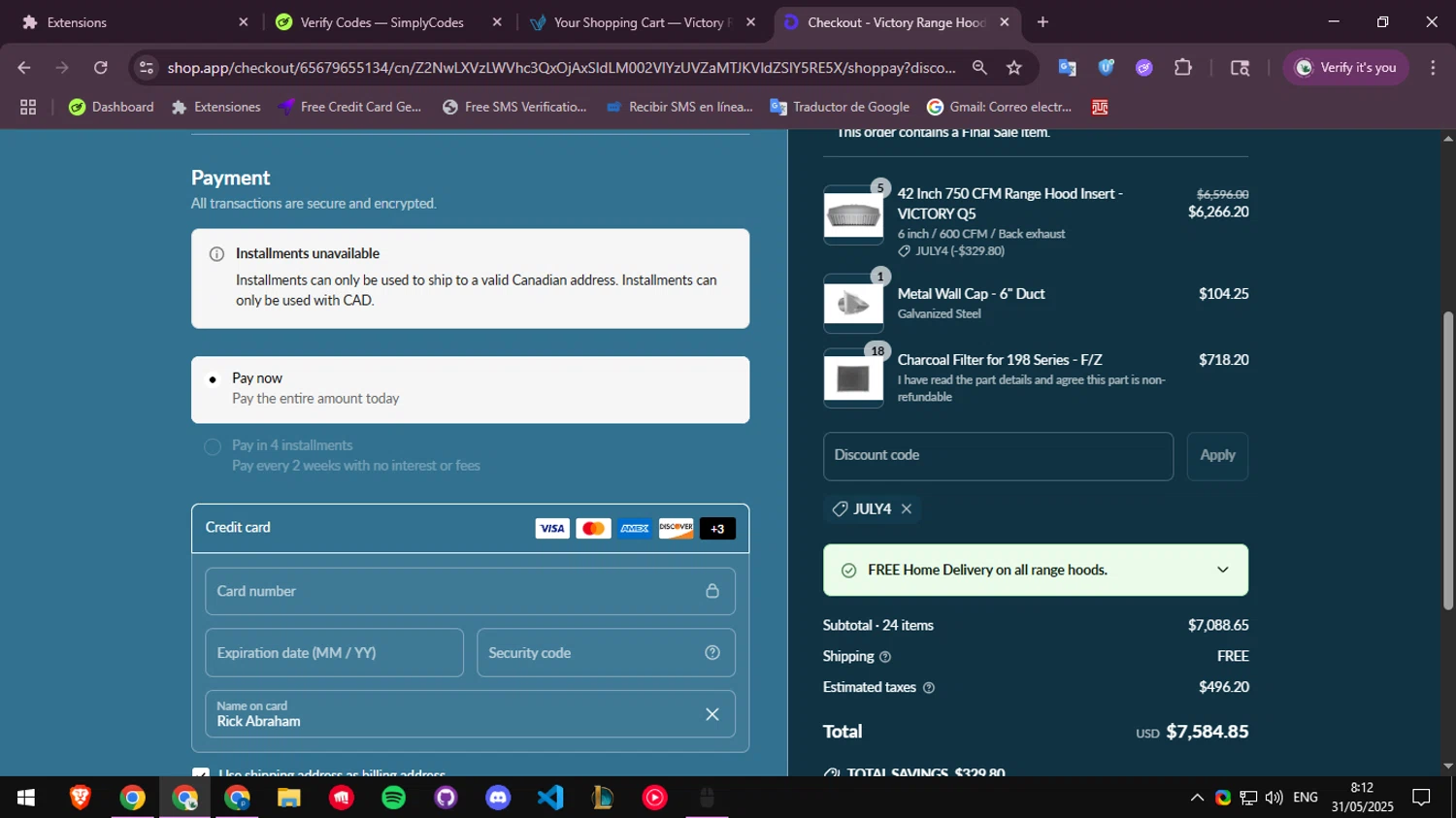Click the range hood insert thumbnail
Viewport: 1456px width, 818px height.
click(x=853, y=215)
